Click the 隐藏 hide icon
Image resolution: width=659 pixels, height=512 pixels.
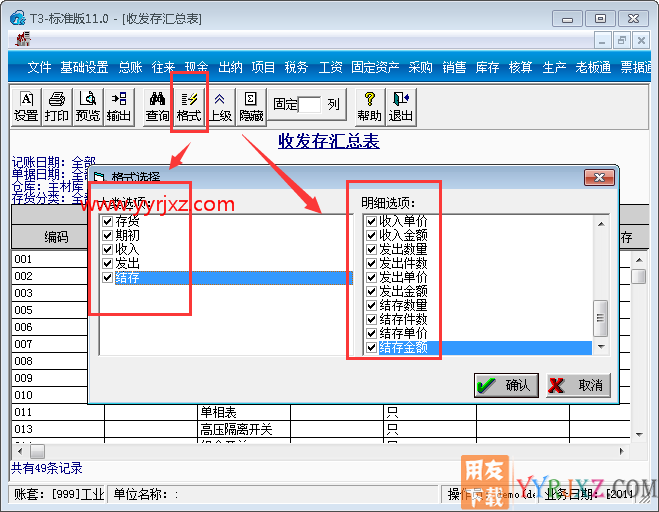click(251, 107)
